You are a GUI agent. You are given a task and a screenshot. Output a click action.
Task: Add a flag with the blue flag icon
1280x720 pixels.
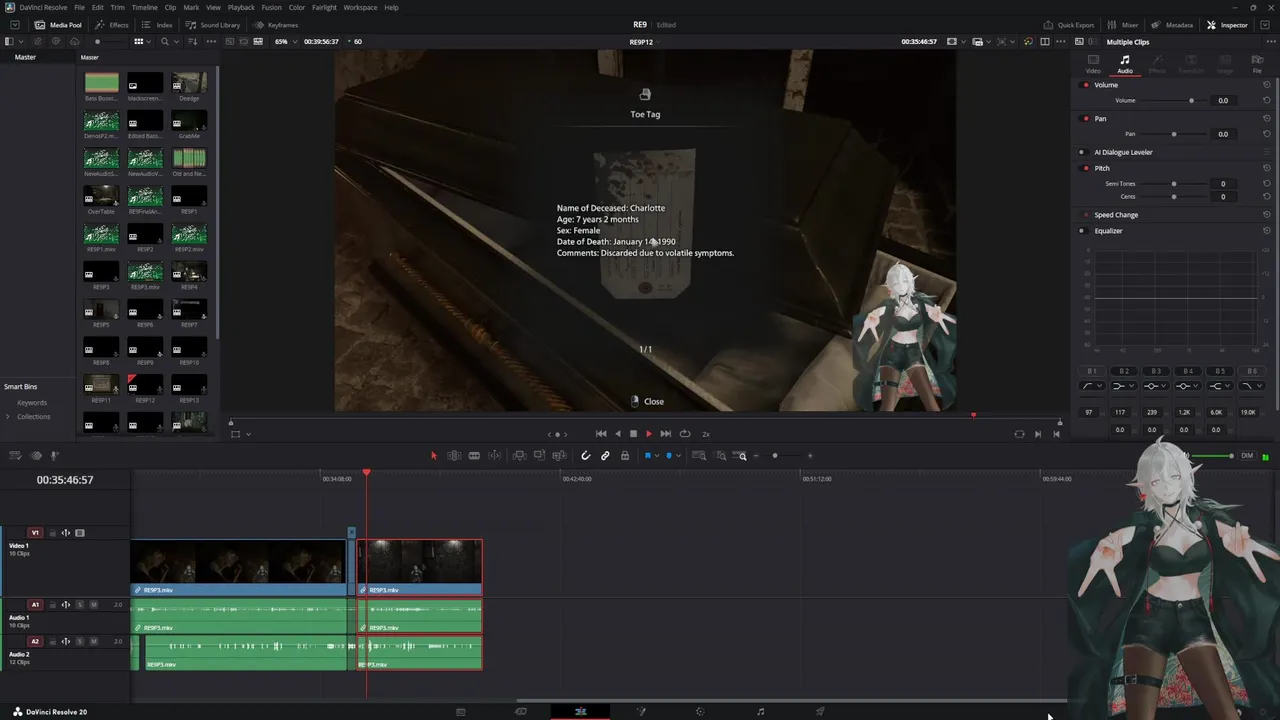click(x=647, y=456)
